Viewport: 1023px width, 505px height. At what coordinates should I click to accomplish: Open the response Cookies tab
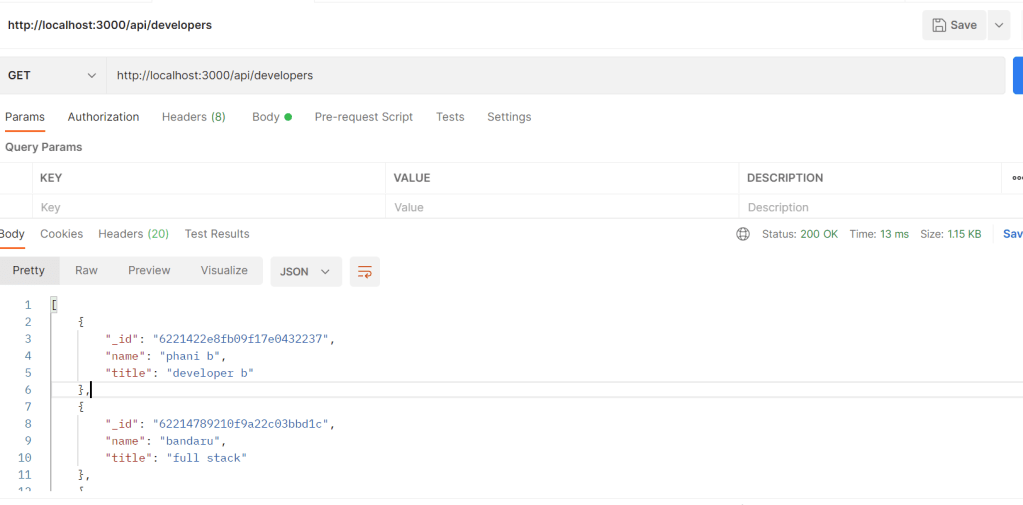[x=61, y=234]
